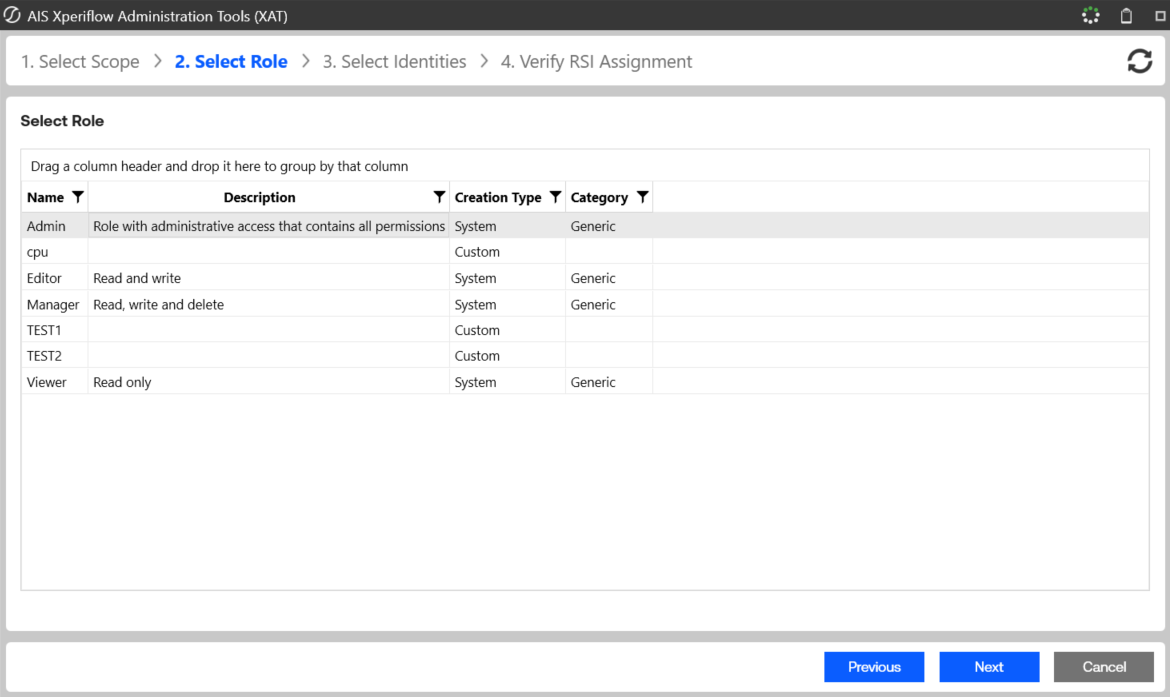Select the TEST2 role row
The height and width of the screenshot is (697, 1170).
(x=585, y=356)
